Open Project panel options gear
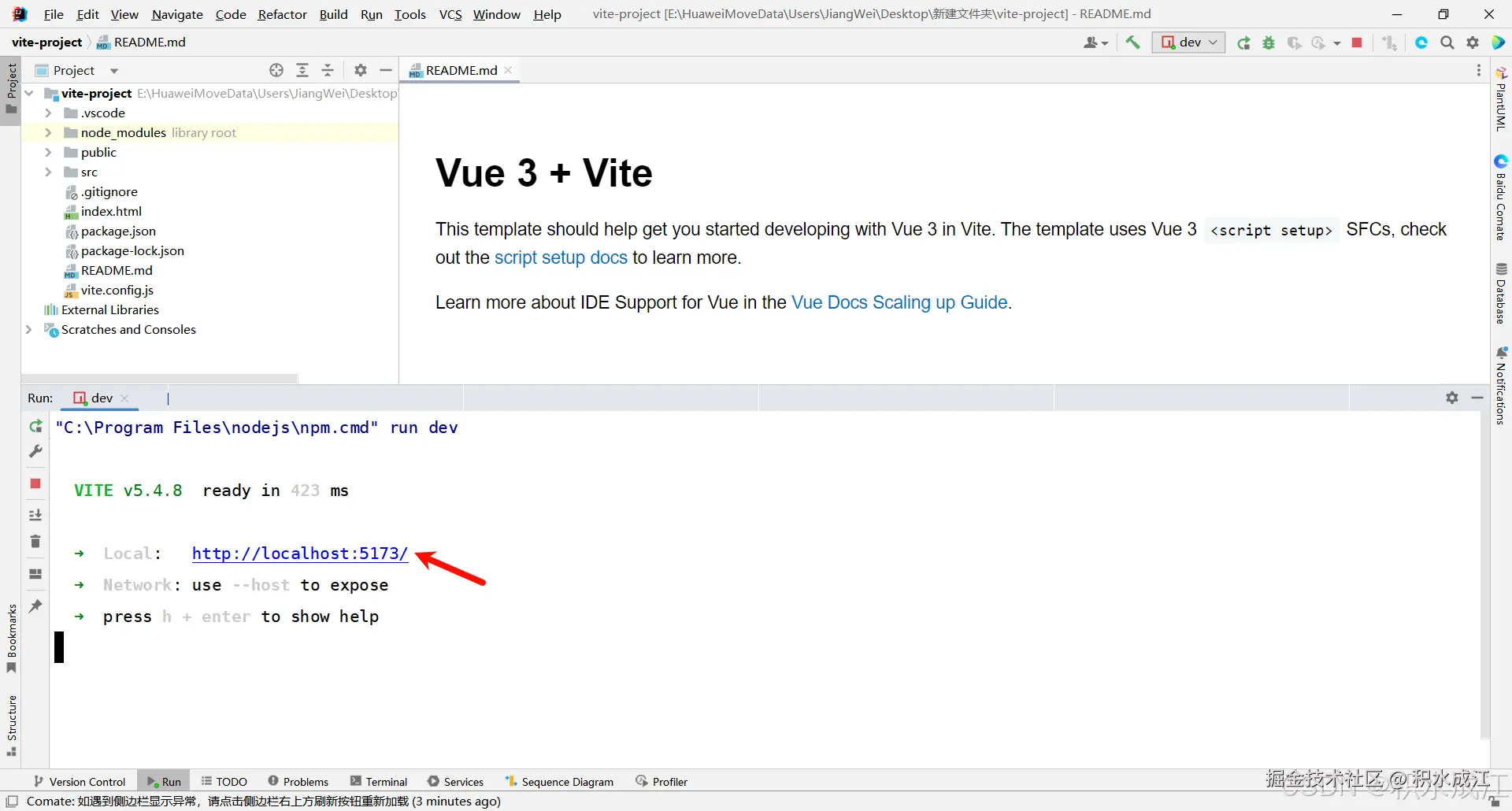Image resolution: width=1512 pixels, height=811 pixels. 361,70
